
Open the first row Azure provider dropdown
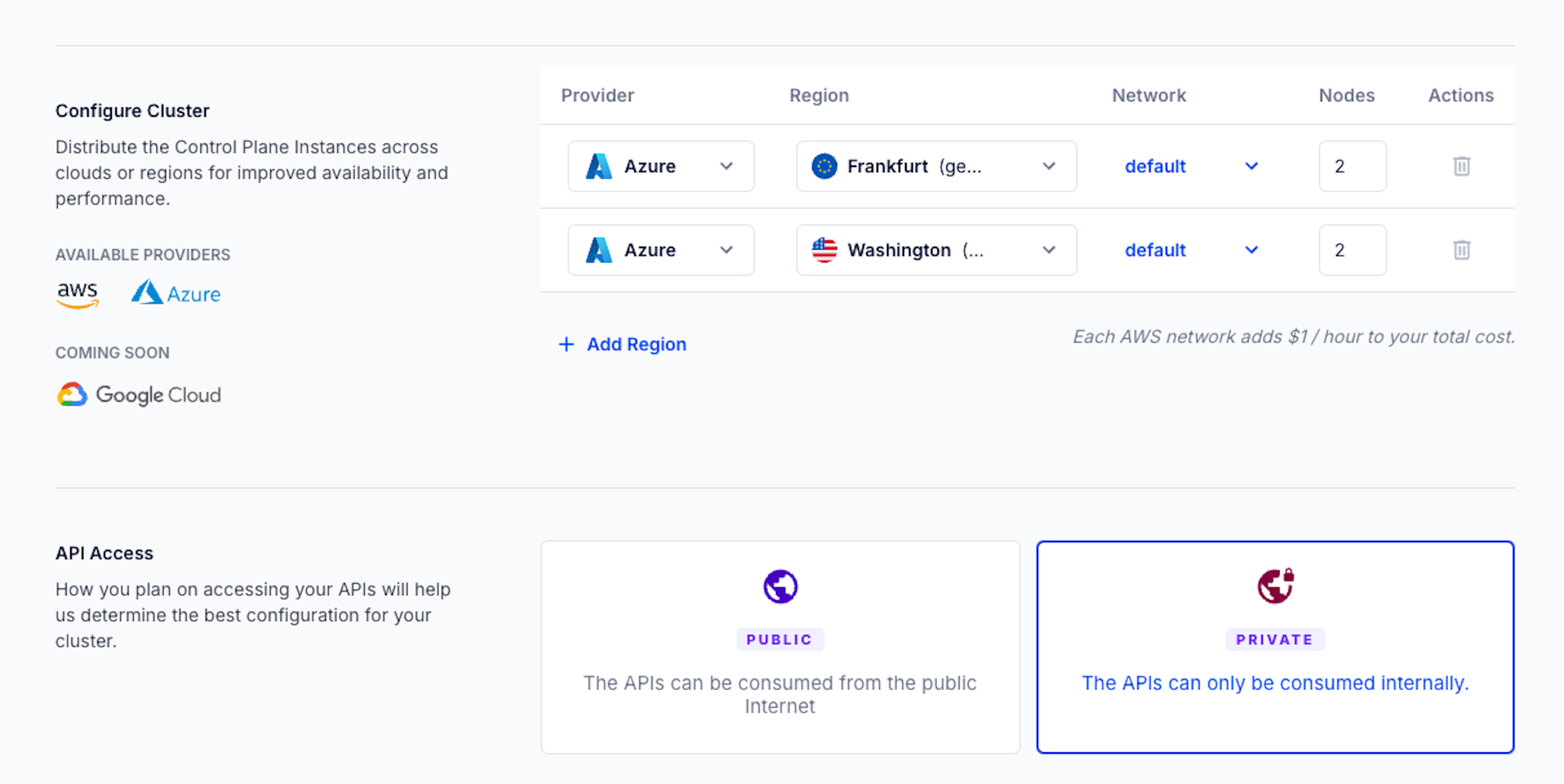coord(660,166)
